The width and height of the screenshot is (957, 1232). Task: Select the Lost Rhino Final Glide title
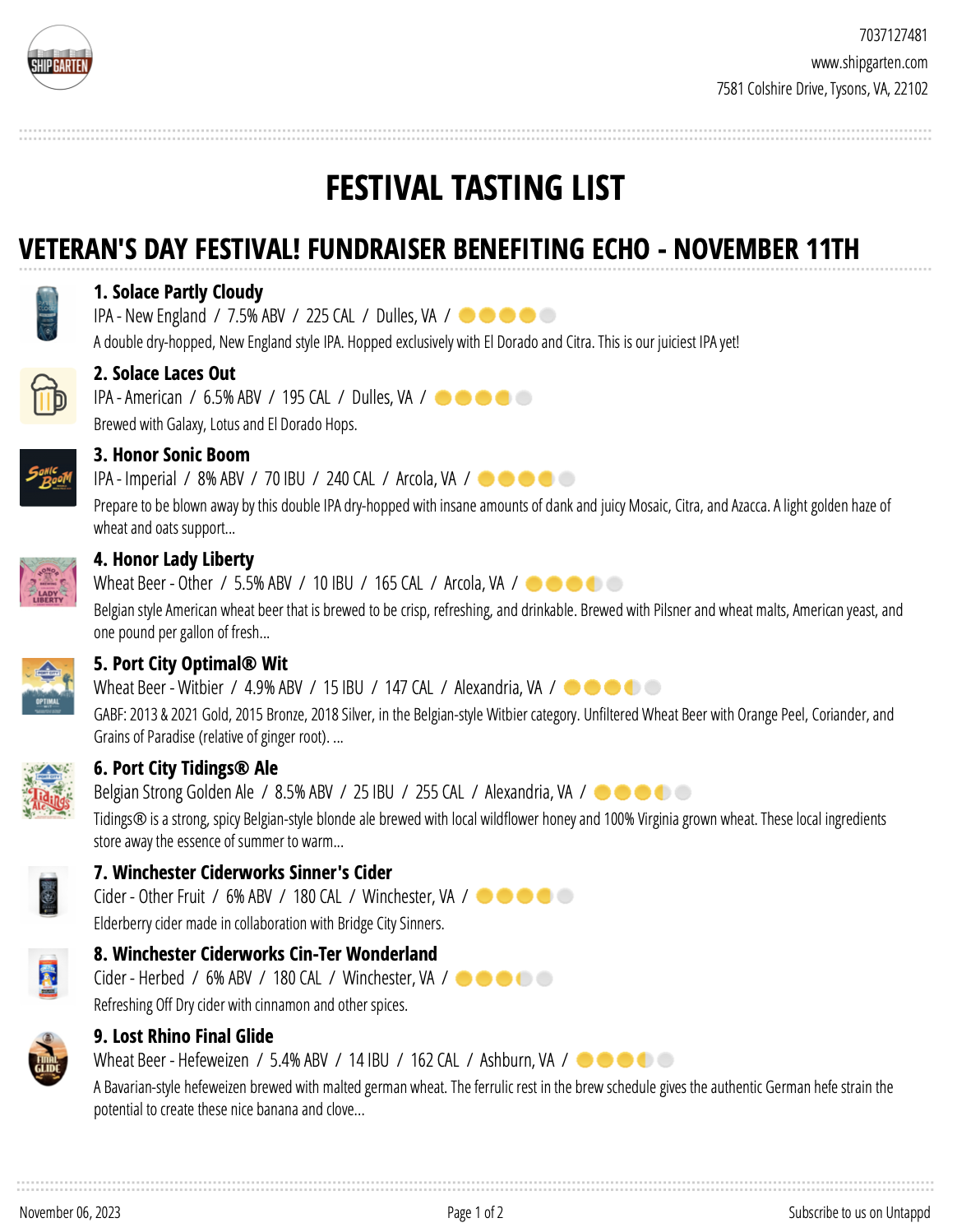pyautogui.click(x=183, y=1036)
